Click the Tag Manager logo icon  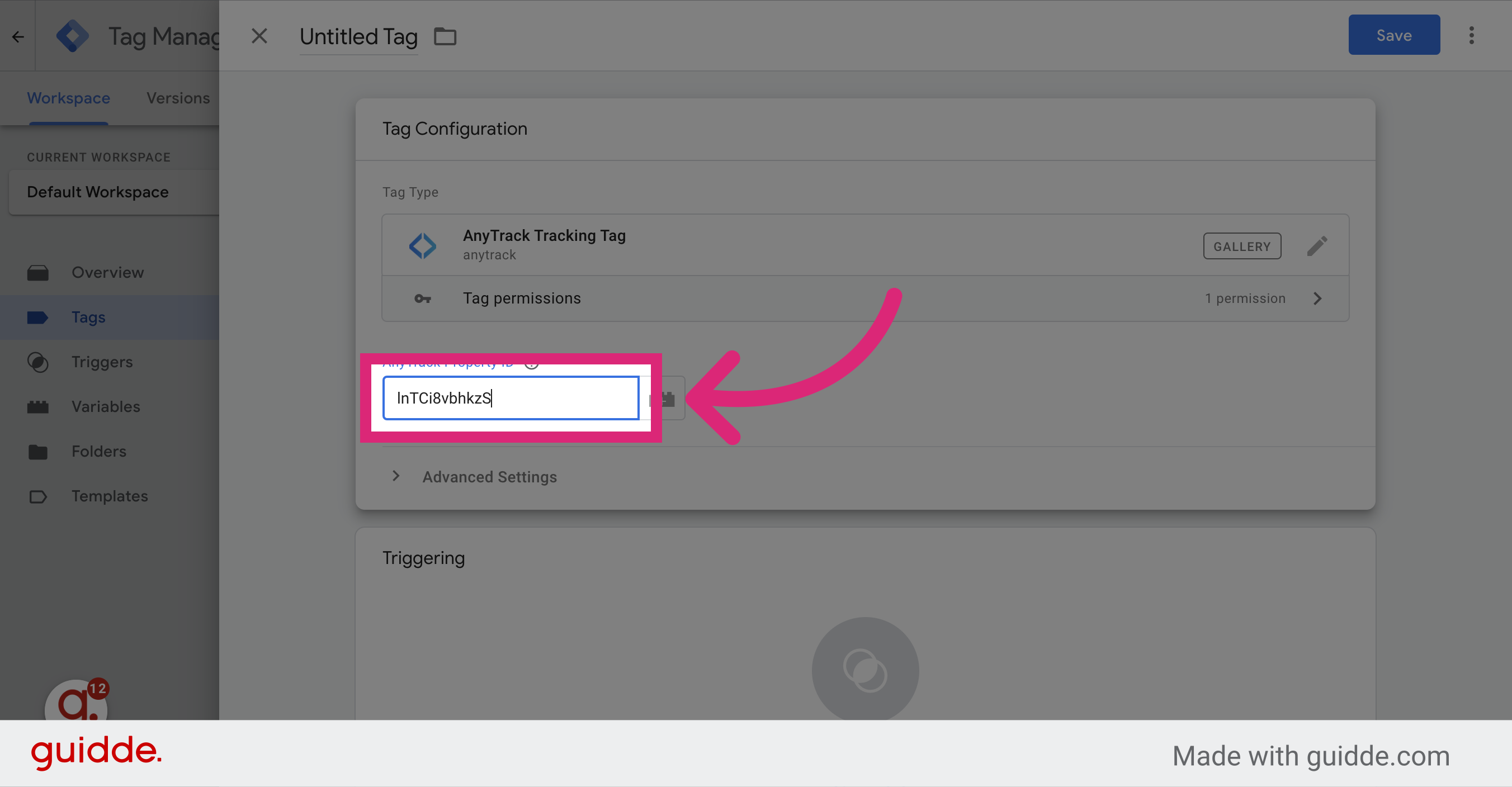pos(72,36)
